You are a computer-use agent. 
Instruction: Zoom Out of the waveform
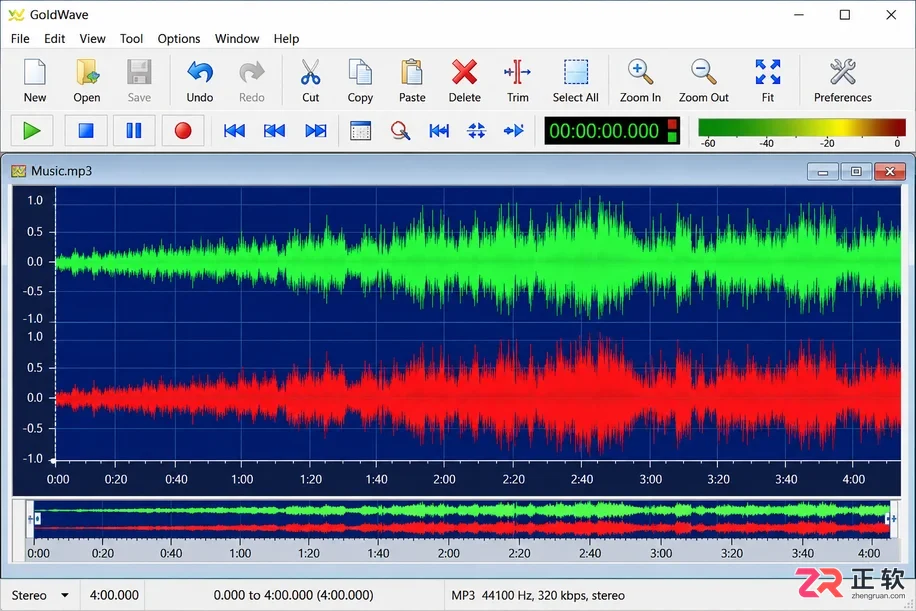click(703, 81)
